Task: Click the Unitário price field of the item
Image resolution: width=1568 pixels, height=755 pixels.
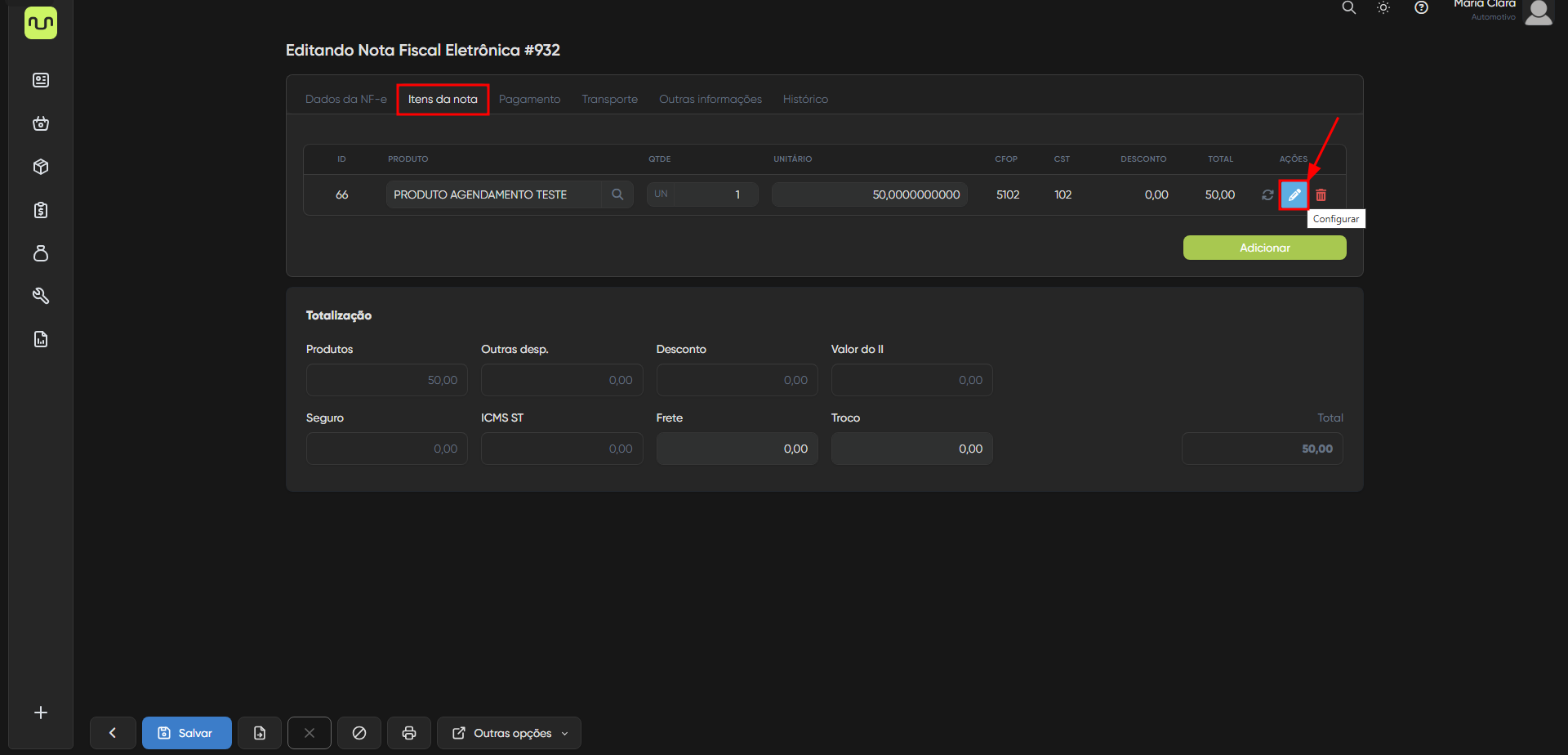Action: click(x=869, y=194)
